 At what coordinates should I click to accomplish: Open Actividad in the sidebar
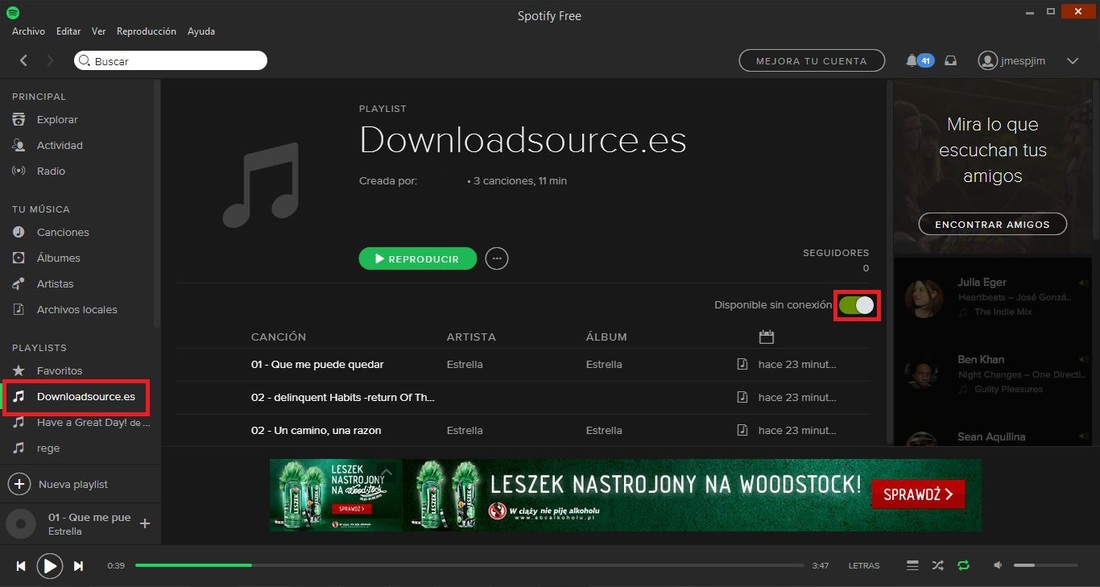(60, 145)
